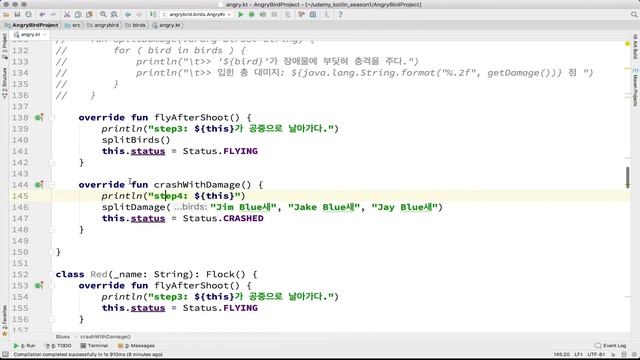Collapse Red class flyAfterShoot fold line 153

52,286
